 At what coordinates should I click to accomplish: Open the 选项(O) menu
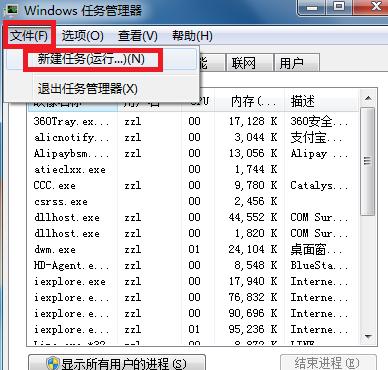[x=82, y=35]
